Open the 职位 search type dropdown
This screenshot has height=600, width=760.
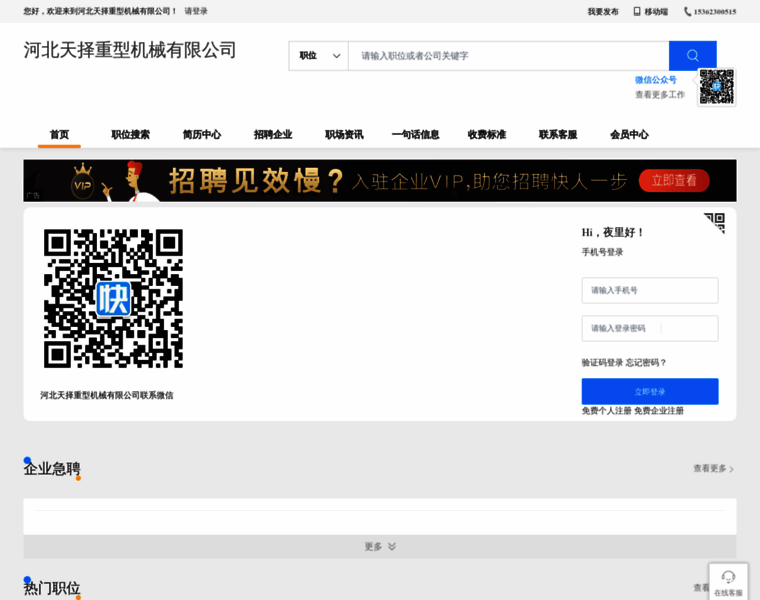[319, 56]
